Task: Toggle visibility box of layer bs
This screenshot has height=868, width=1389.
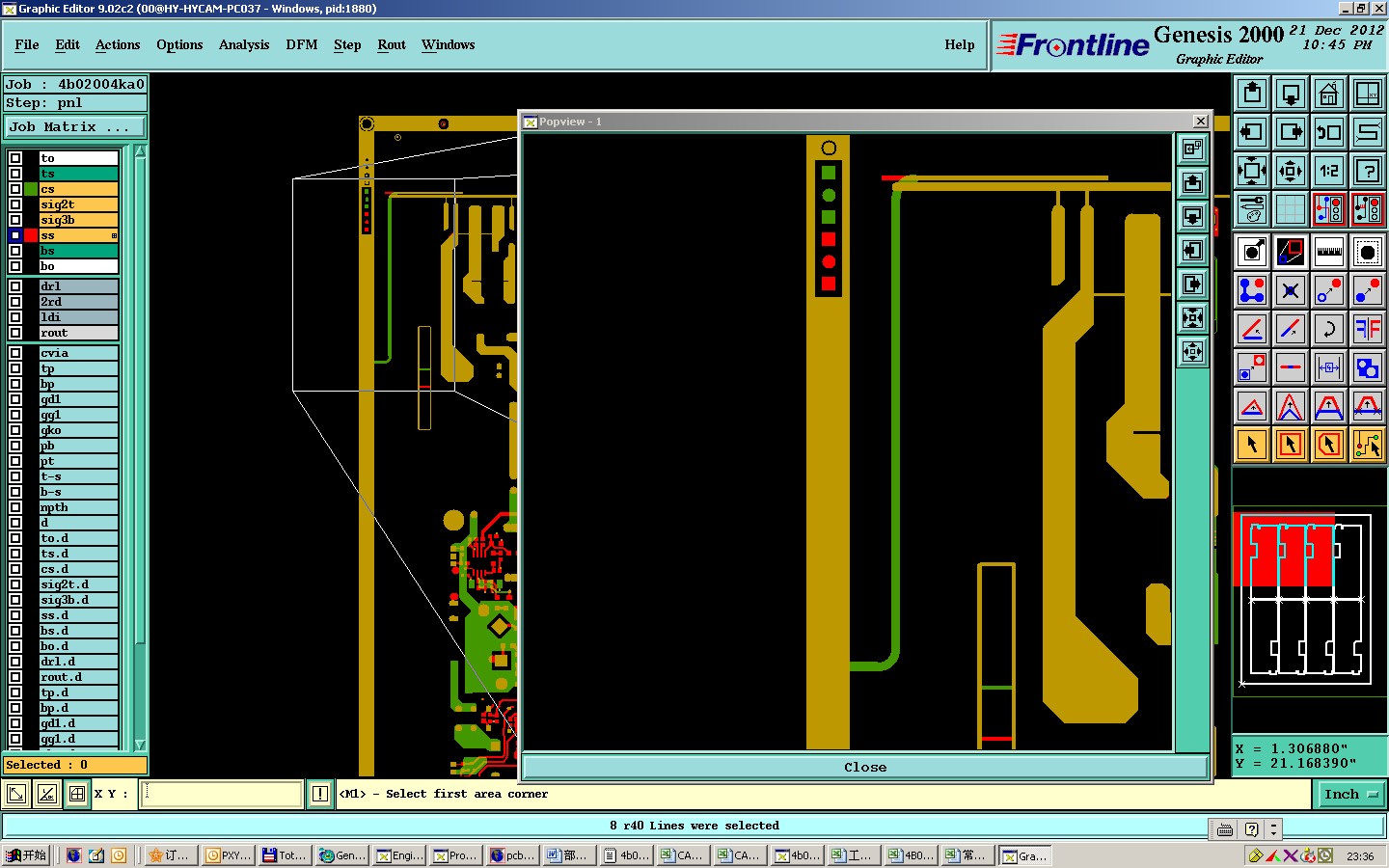Action: [x=15, y=251]
